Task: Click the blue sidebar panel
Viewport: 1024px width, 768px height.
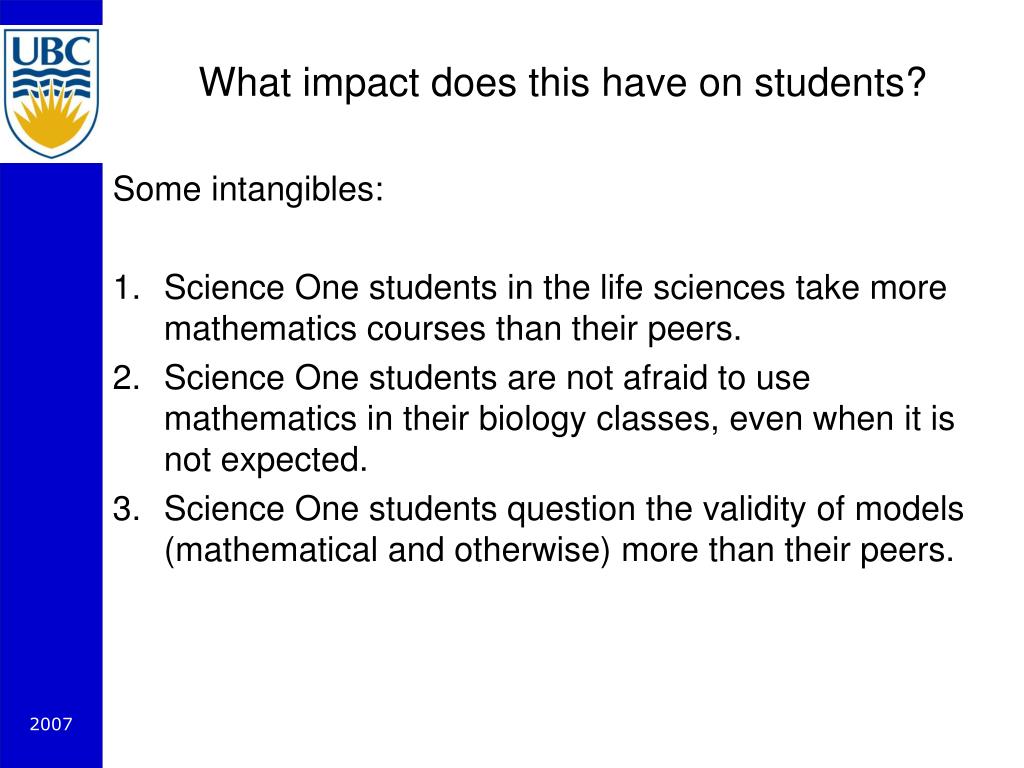Action: tap(51, 465)
